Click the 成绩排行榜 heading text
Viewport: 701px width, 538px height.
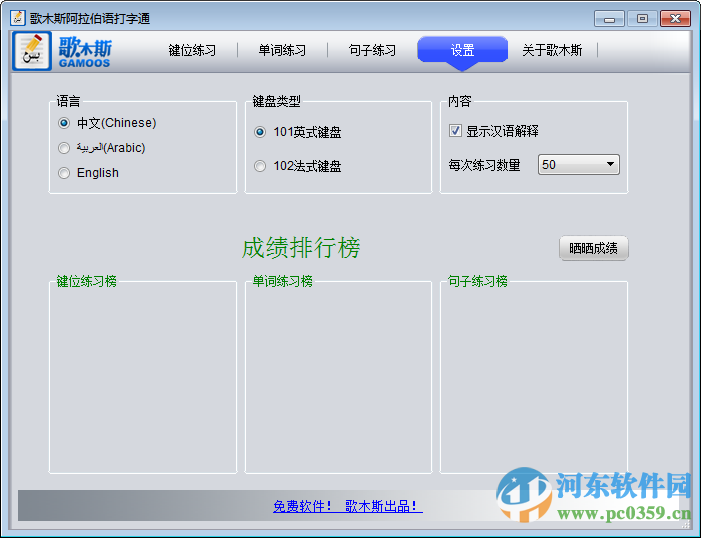[301, 247]
